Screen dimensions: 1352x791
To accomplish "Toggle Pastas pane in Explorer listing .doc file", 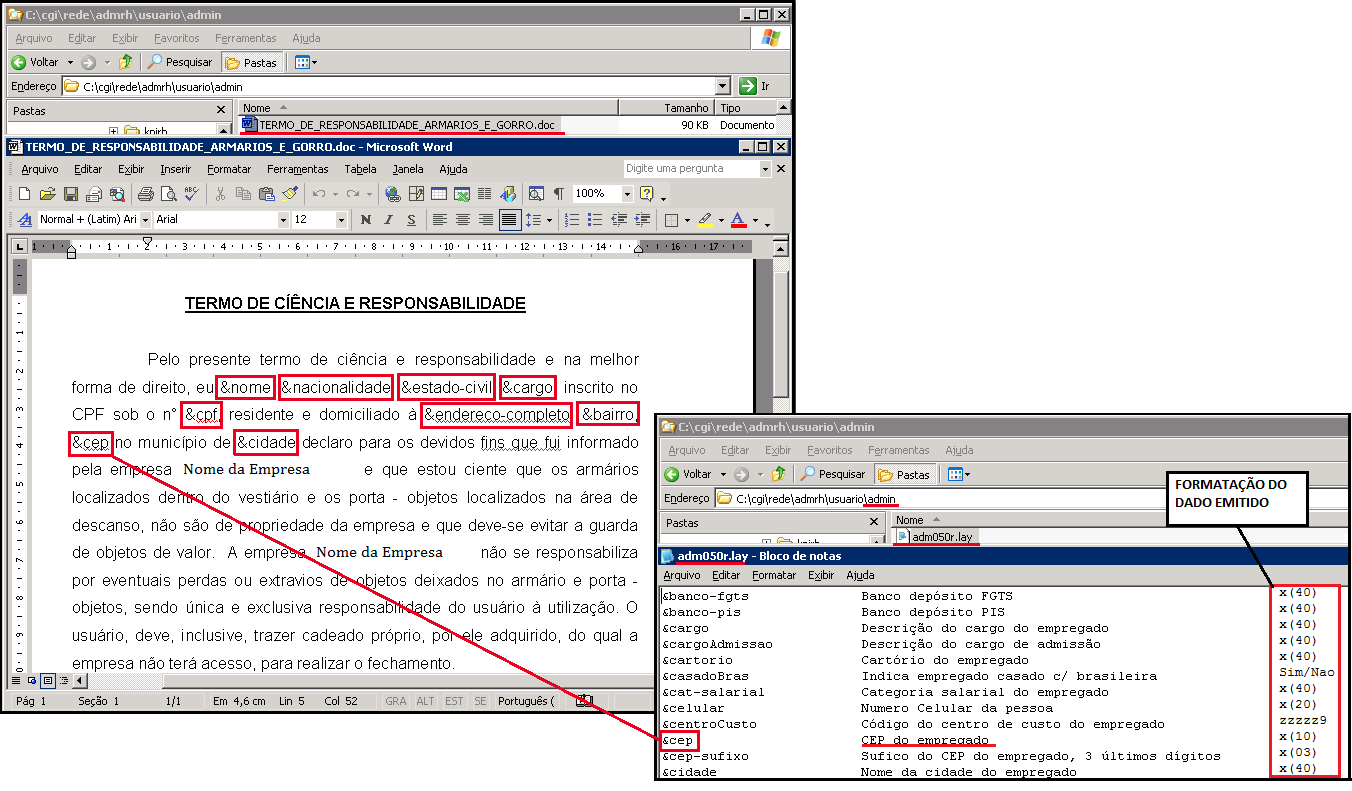I will (251, 62).
